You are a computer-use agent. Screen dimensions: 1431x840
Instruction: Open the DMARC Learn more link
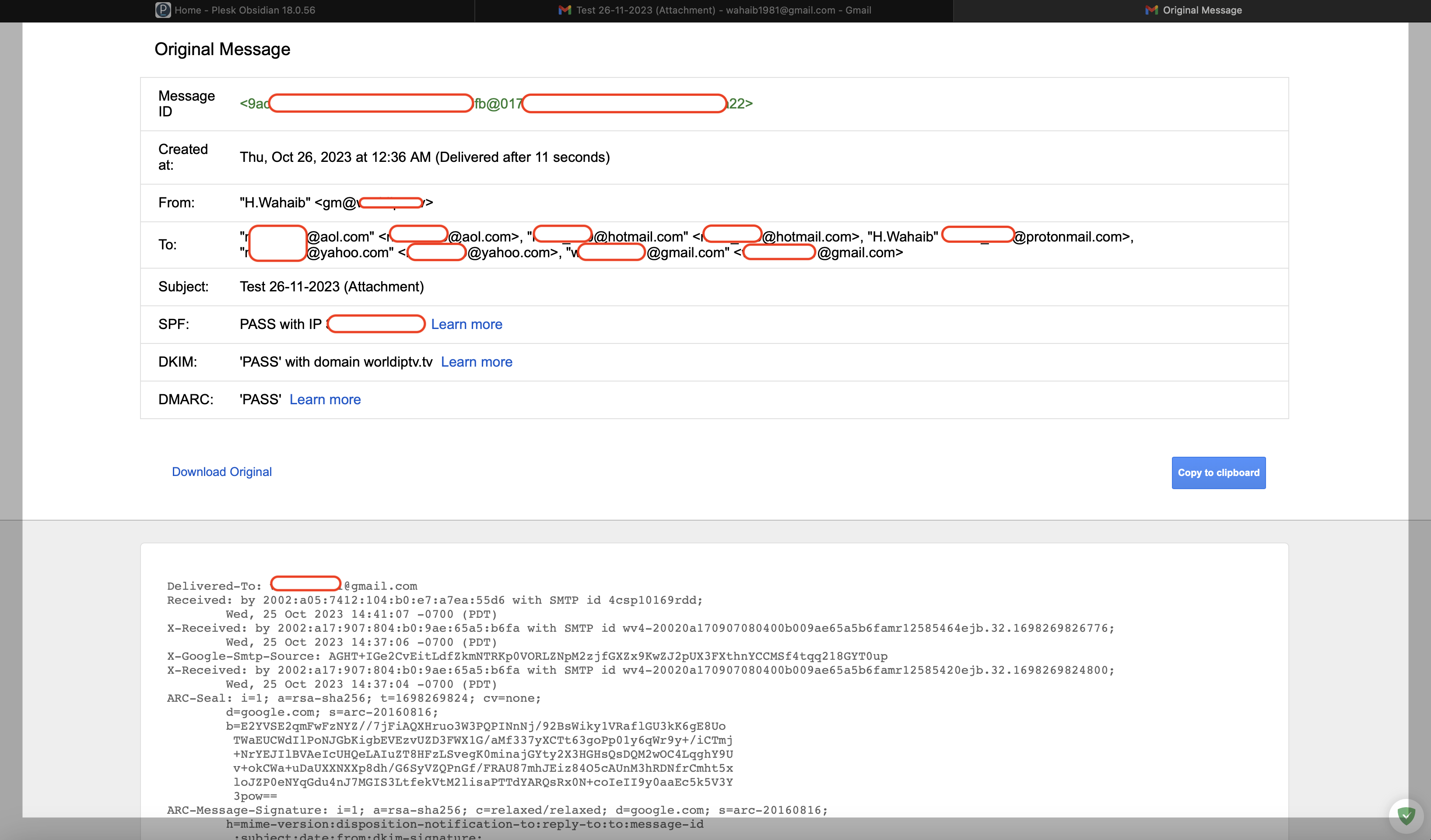click(325, 399)
